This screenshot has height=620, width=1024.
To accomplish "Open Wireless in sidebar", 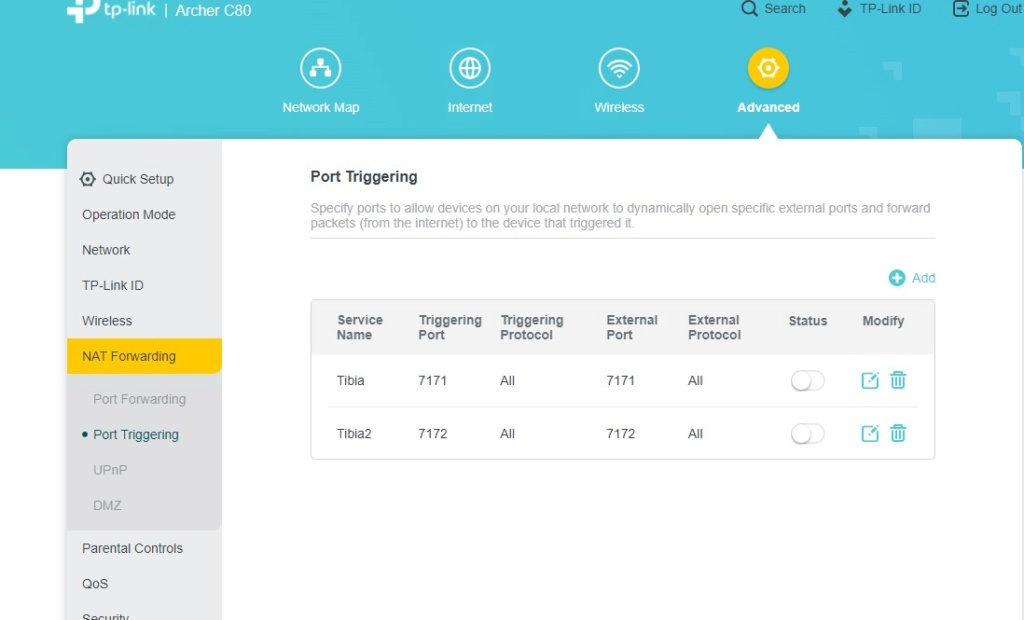I will click(107, 321).
